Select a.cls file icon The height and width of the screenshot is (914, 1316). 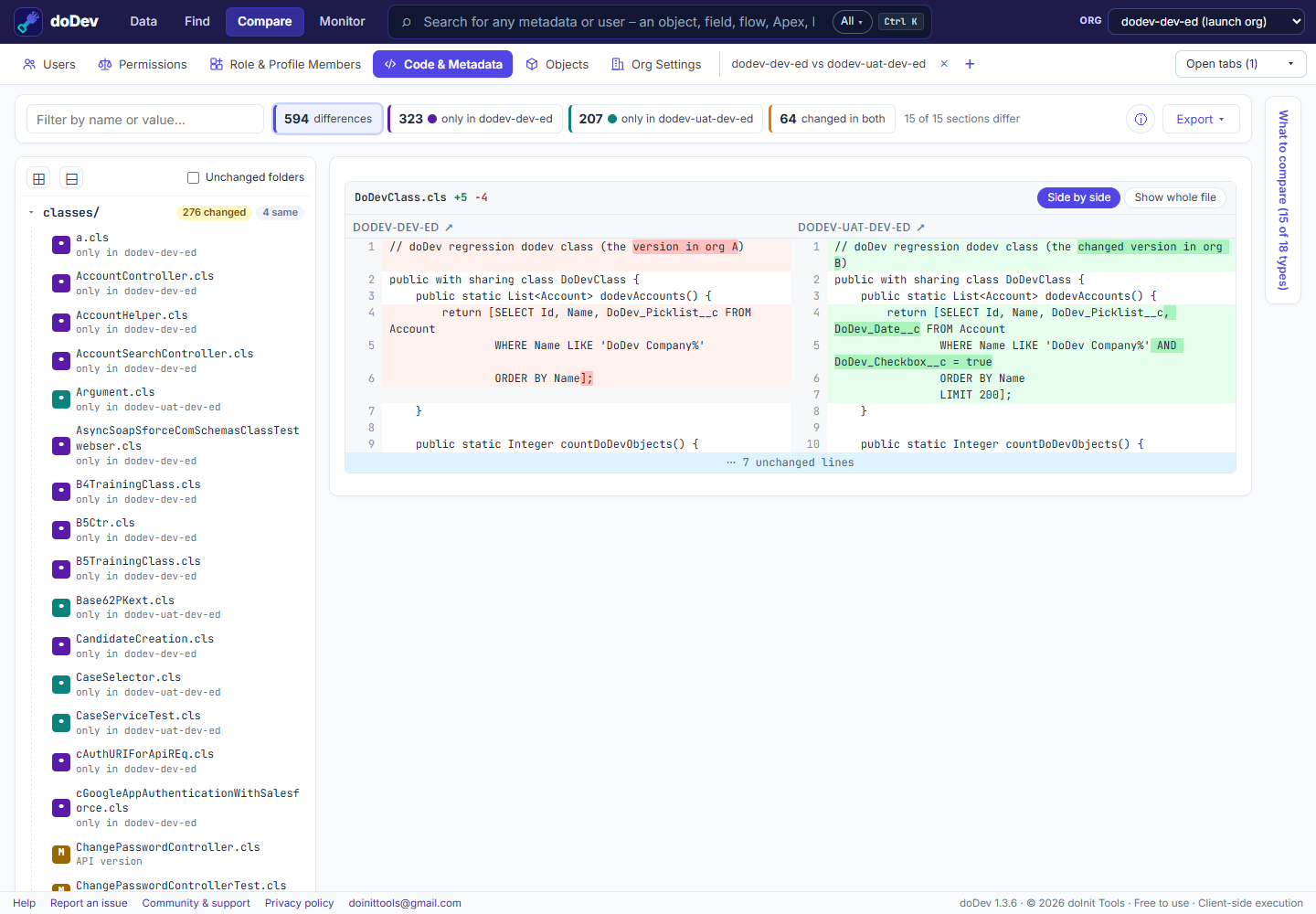tap(61, 245)
